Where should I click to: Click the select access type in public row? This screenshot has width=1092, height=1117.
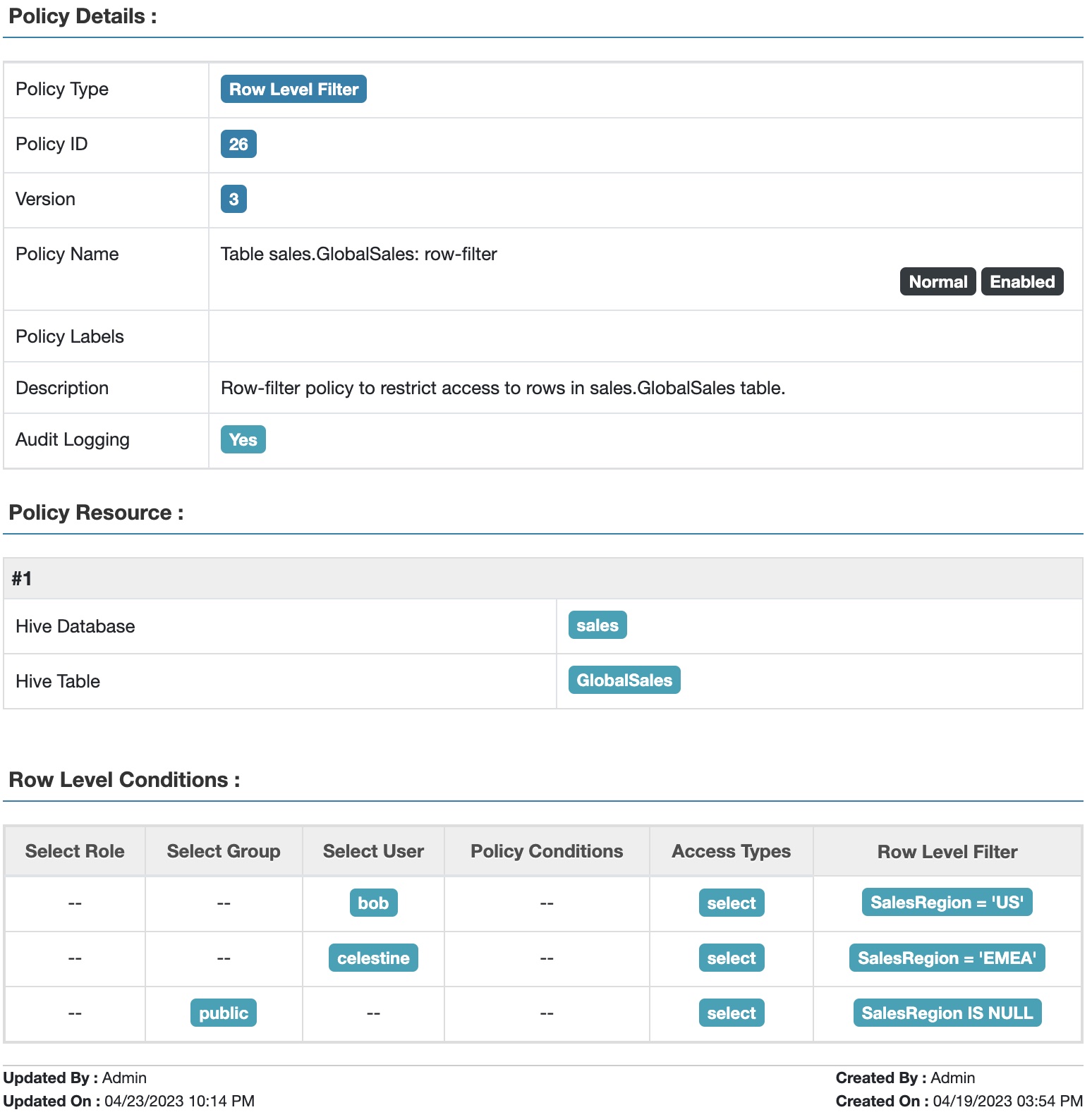click(731, 1013)
